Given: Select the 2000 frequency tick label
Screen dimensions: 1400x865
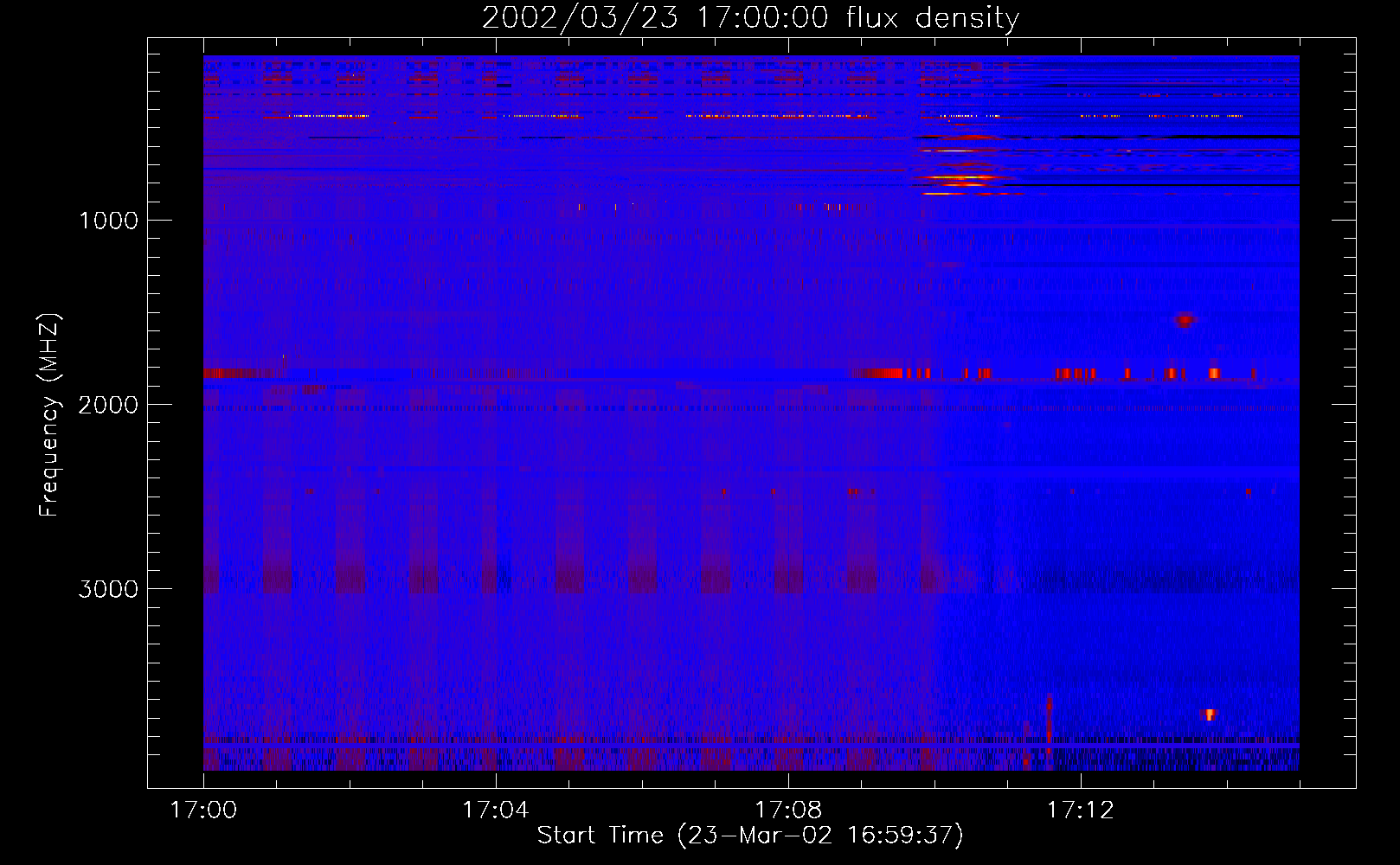Looking at the screenshot, I should [108, 405].
